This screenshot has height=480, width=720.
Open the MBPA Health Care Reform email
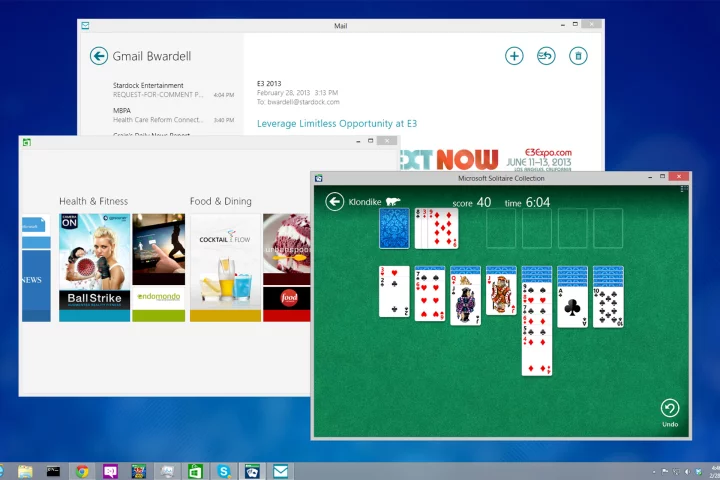click(173, 115)
